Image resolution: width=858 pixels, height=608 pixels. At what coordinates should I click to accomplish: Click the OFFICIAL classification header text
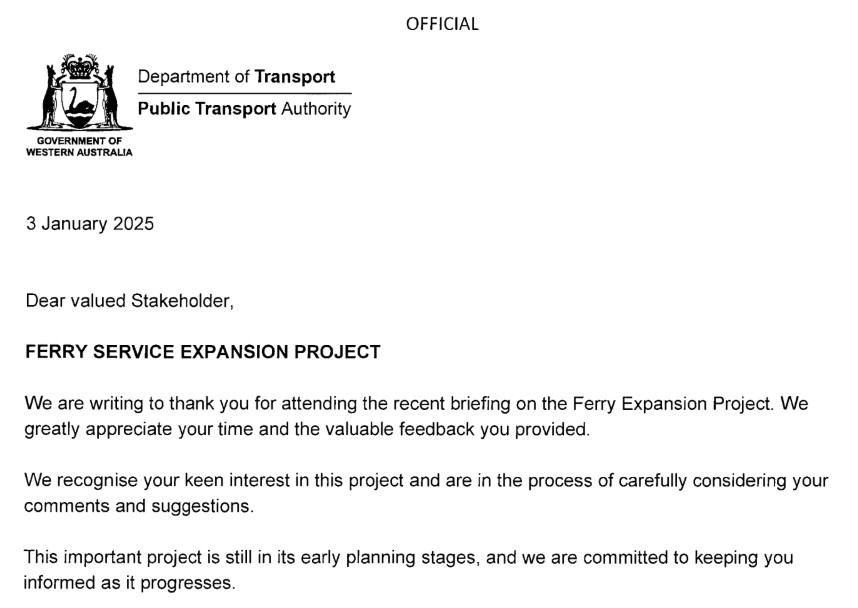point(442,24)
